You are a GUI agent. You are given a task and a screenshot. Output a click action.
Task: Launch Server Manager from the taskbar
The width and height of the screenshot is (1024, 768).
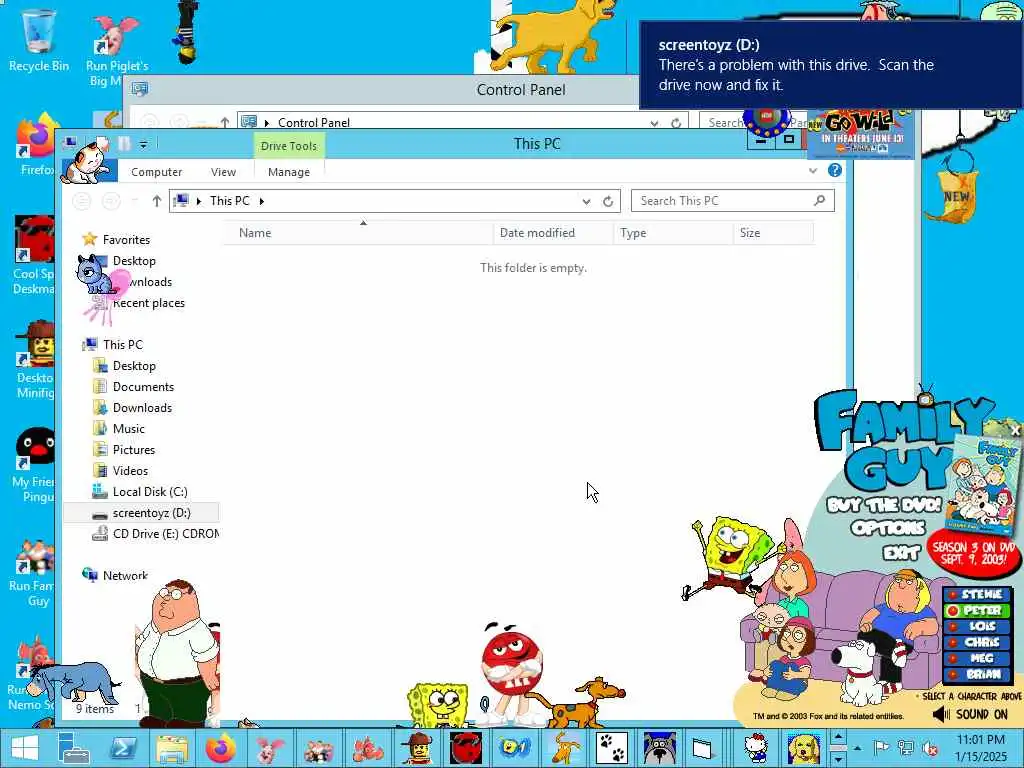point(73,748)
